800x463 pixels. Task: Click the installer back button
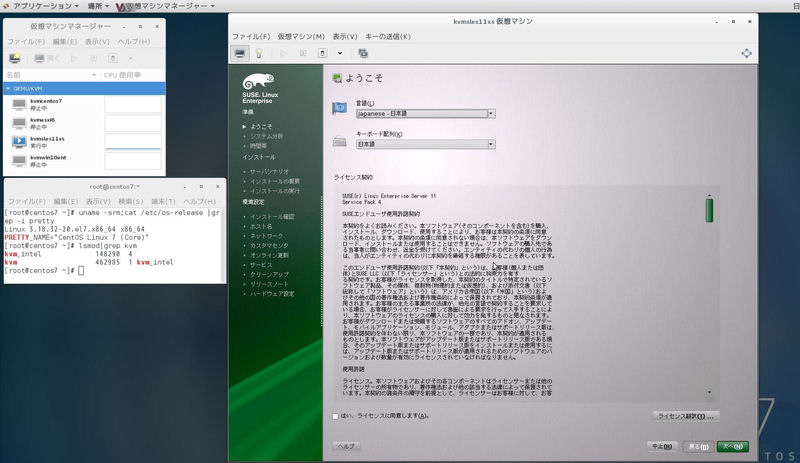point(698,447)
